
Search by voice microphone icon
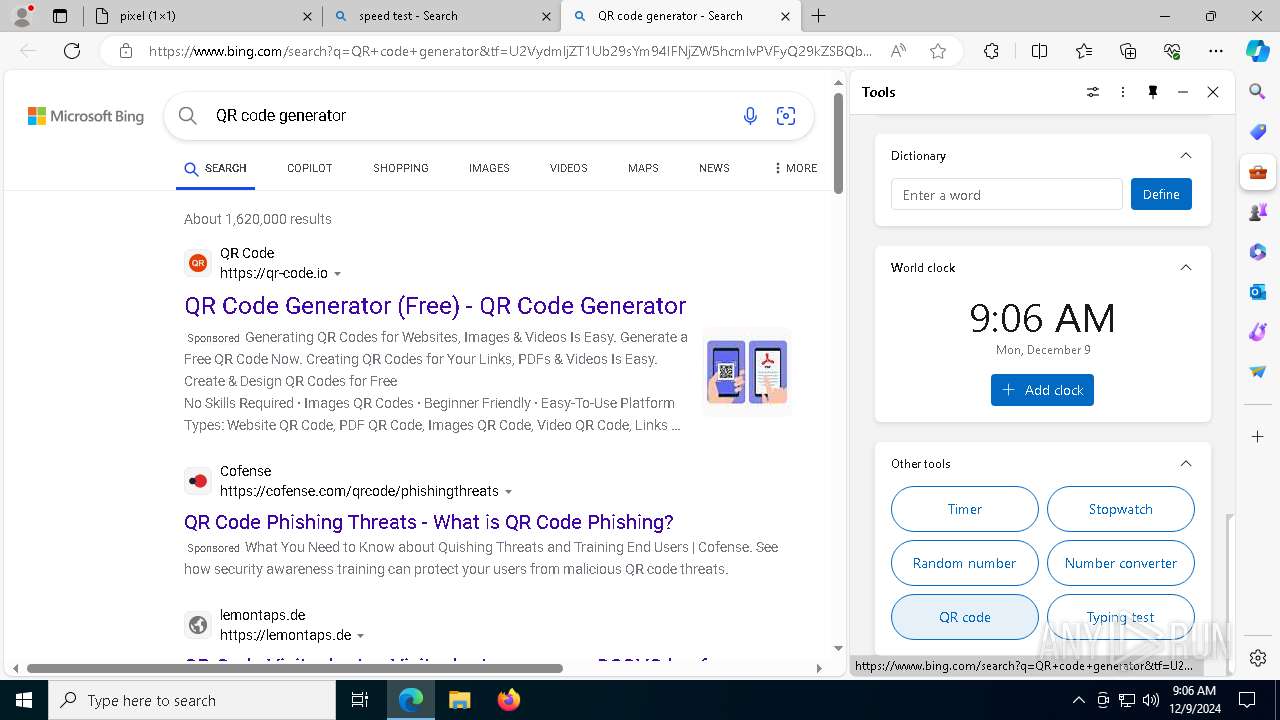coord(750,116)
